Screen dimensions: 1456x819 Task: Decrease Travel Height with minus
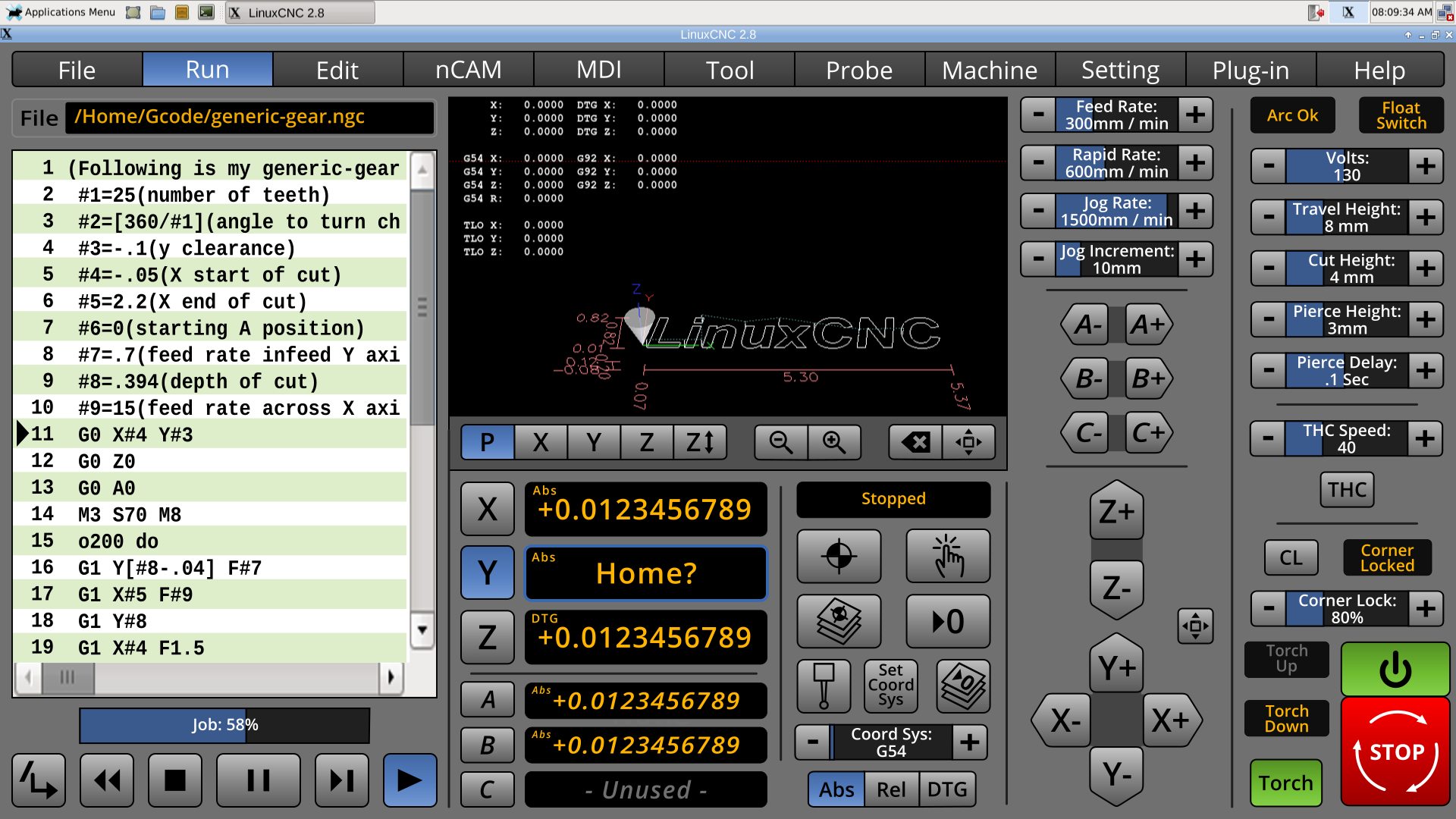(1269, 218)
